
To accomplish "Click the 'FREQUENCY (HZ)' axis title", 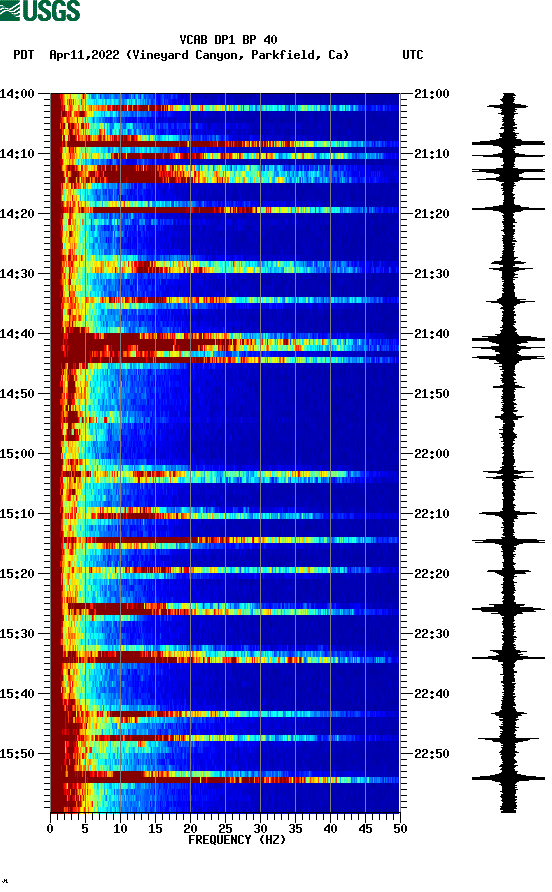I will [237, 840].
